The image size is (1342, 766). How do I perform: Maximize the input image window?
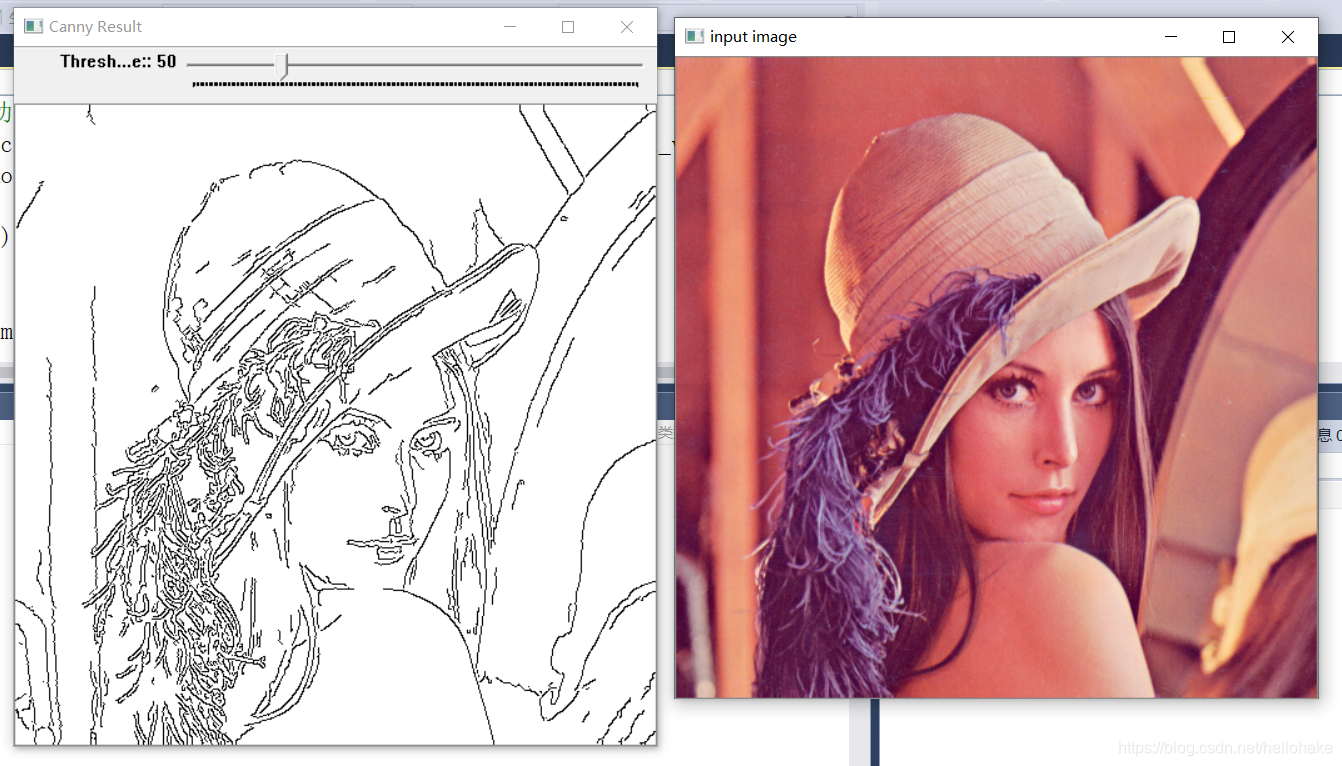[1229, 37]
